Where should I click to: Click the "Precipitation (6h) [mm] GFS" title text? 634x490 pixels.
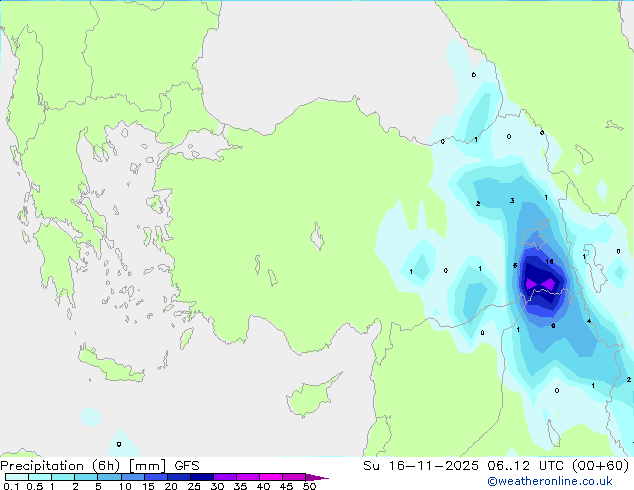(100, 466)
